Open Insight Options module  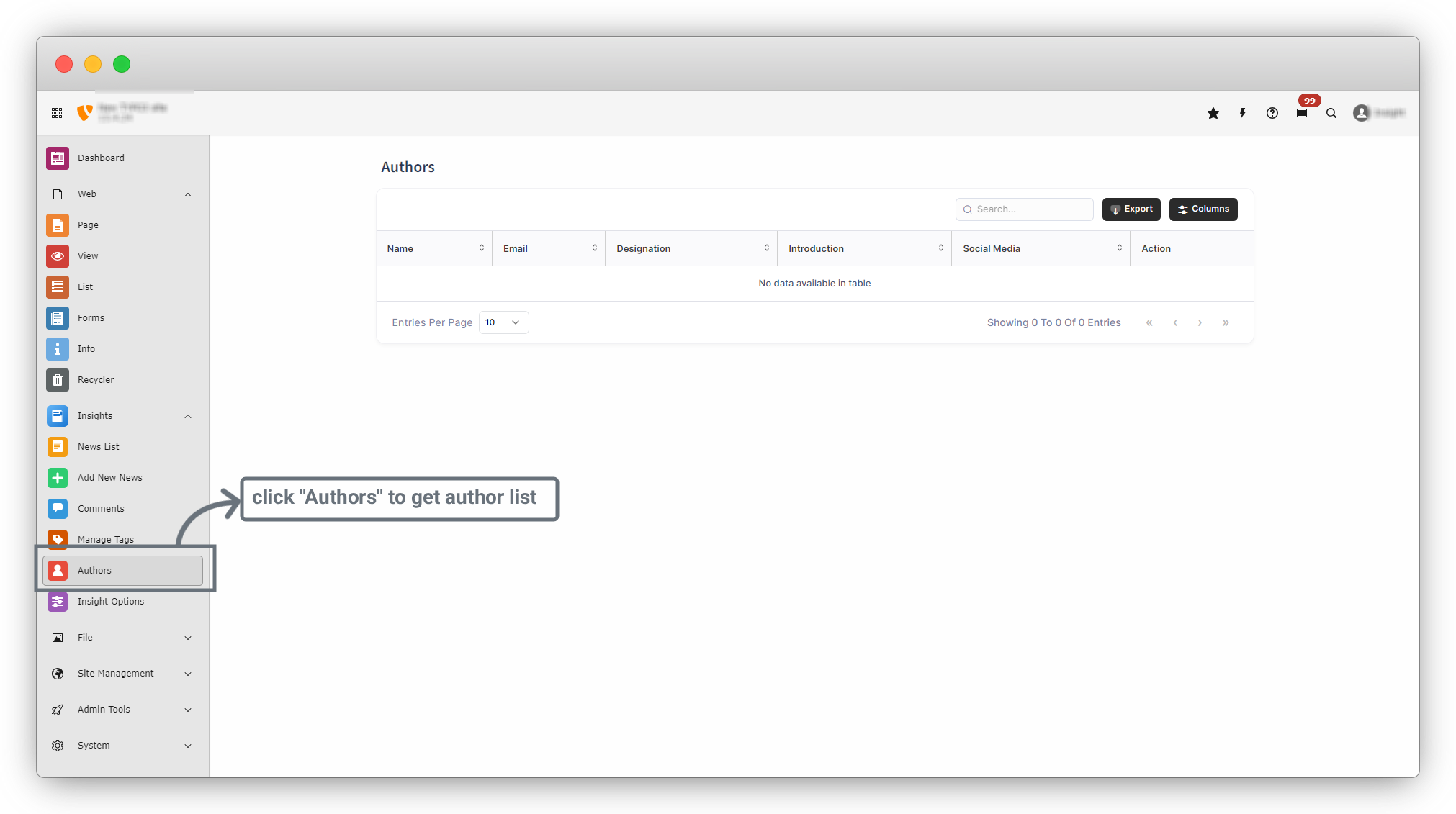(110, 601)
